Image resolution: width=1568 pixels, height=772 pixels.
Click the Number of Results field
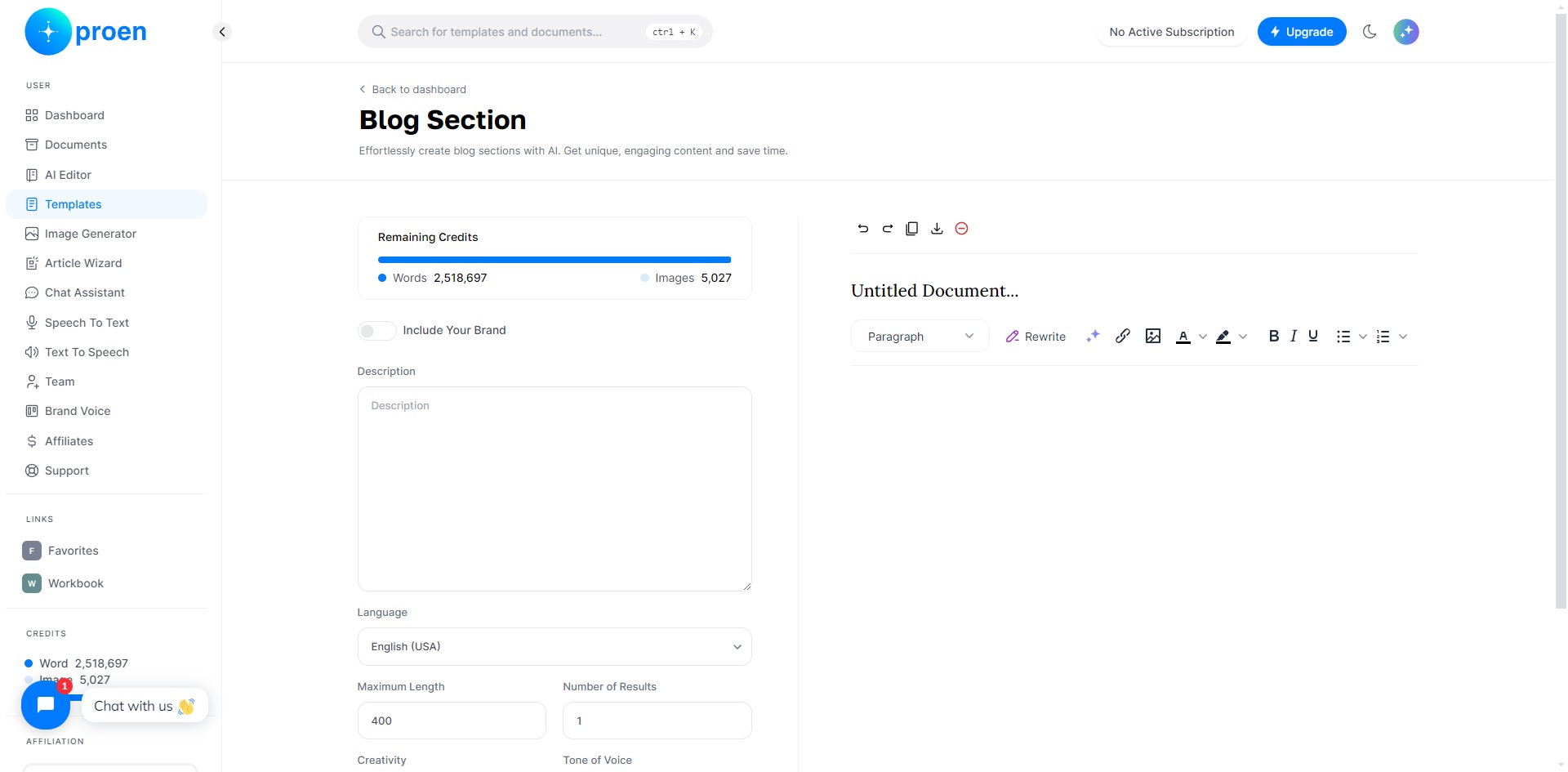pos(657,721)
